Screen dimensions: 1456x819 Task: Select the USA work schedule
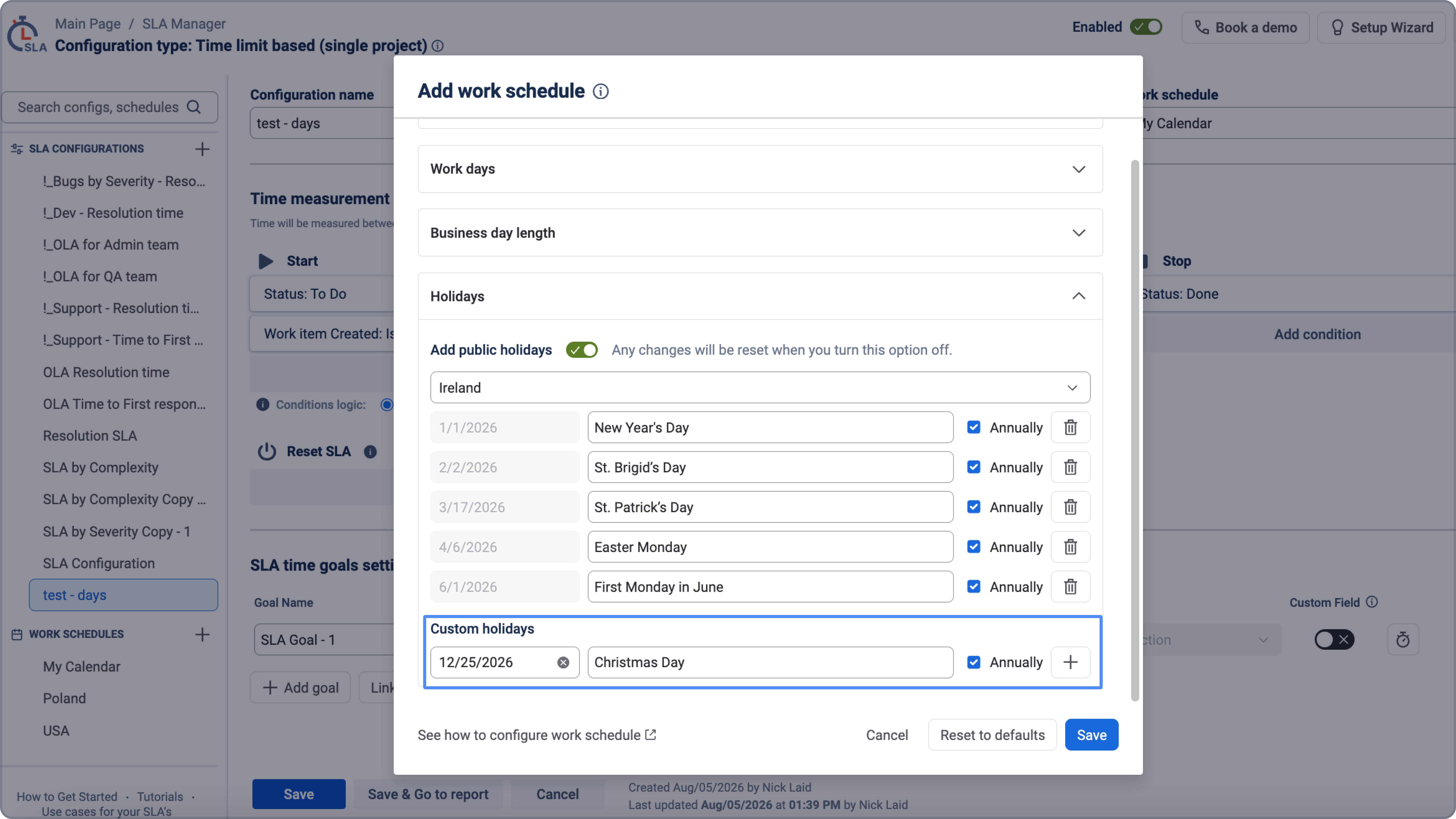[56, 731]
